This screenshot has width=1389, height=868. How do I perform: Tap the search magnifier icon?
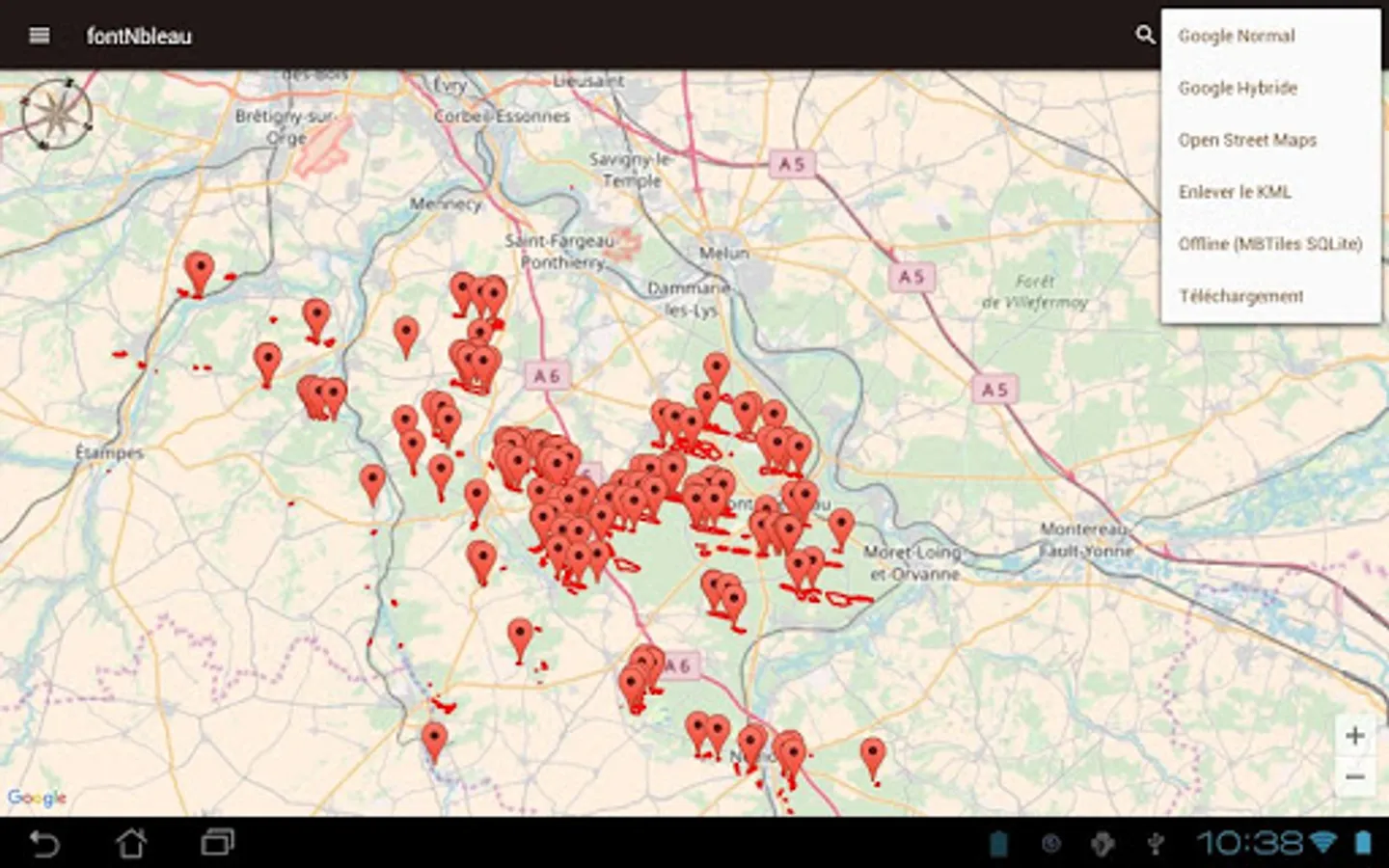[x=1145, y=36]
